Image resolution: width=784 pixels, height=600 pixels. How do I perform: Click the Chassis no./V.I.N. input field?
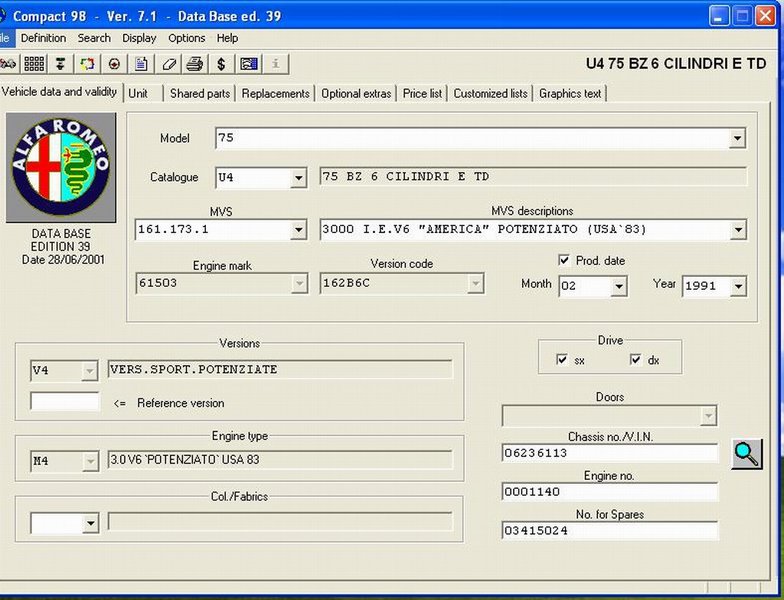610,453
